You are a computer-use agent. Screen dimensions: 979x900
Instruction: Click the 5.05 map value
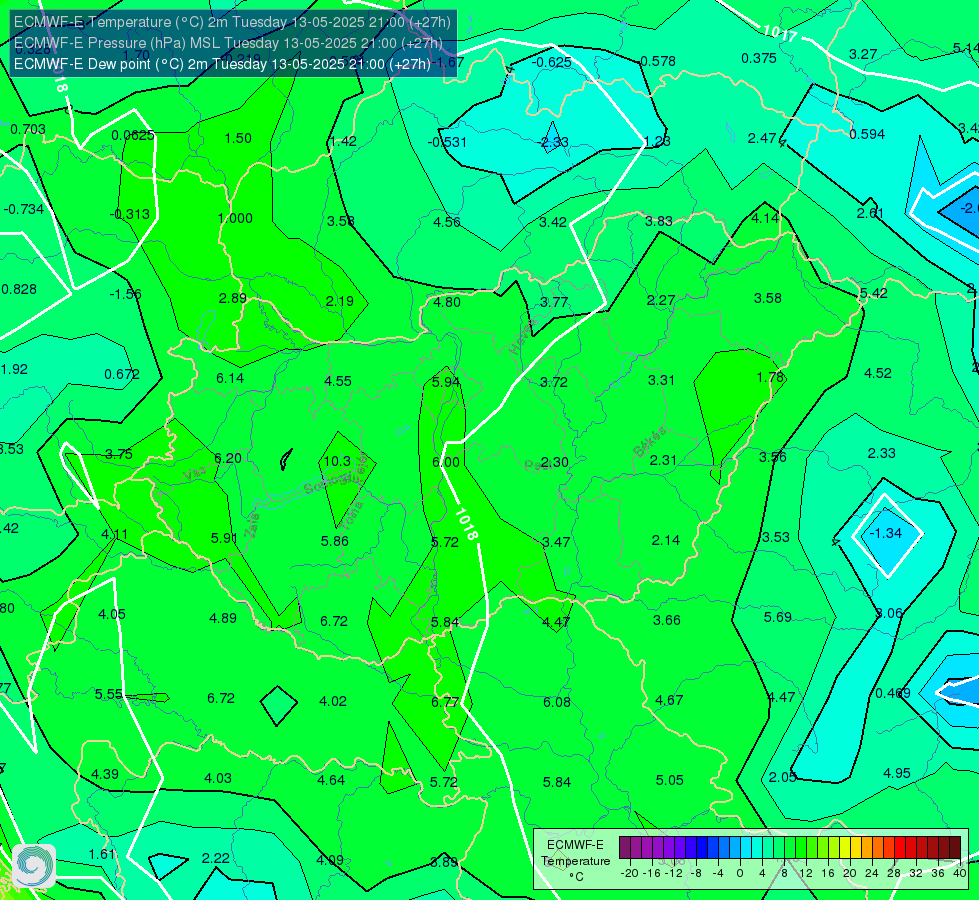(x=669, y=780)
